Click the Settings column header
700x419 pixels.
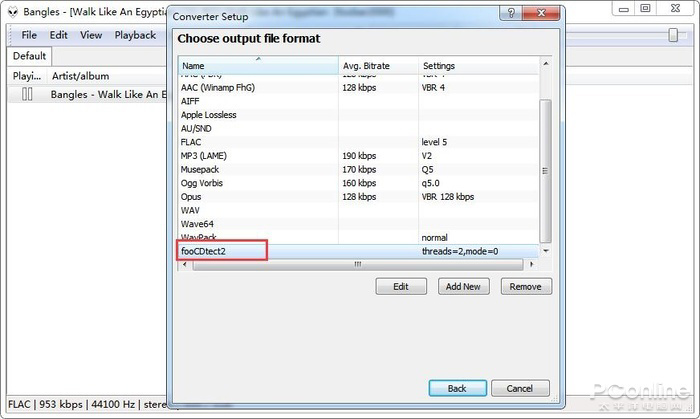click(x=479, y=66)
